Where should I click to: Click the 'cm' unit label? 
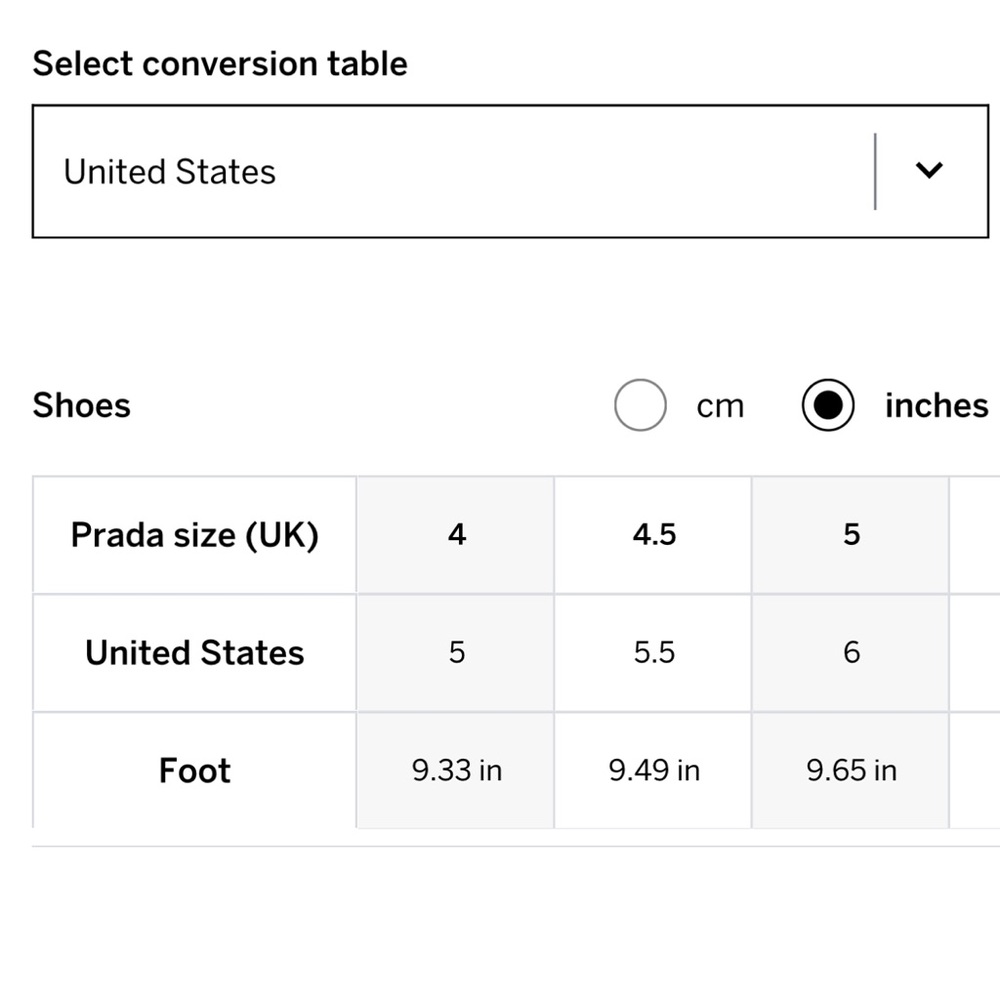click(720, 406)
